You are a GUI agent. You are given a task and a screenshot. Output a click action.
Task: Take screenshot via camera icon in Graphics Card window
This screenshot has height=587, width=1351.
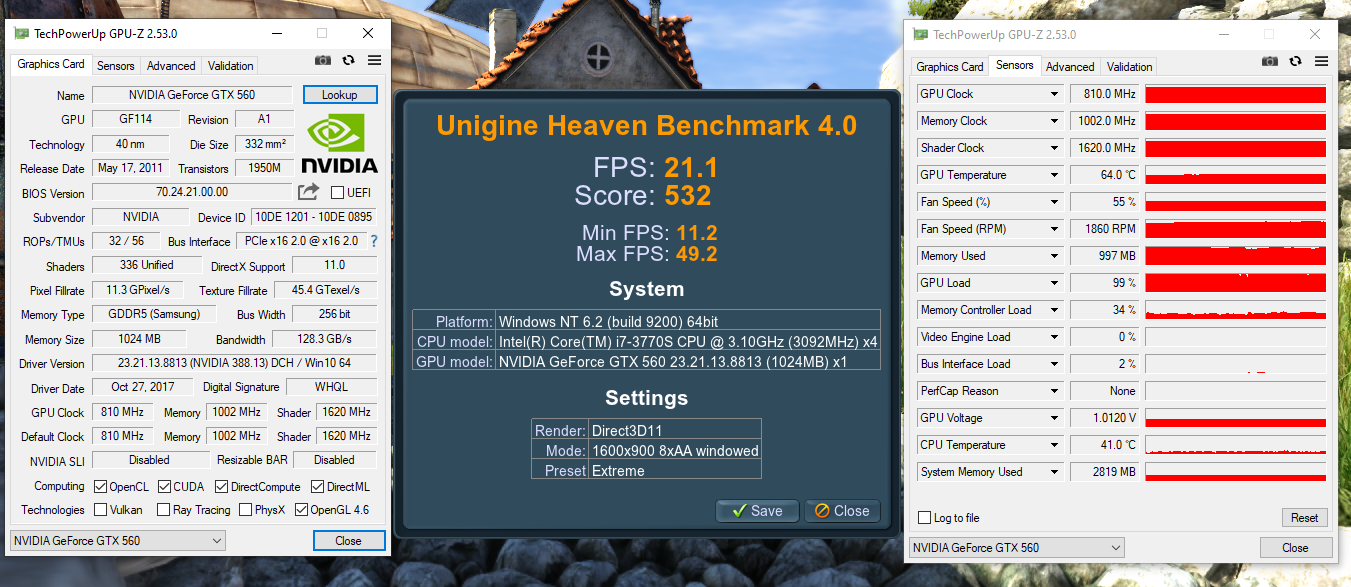(x=322, y=61)
